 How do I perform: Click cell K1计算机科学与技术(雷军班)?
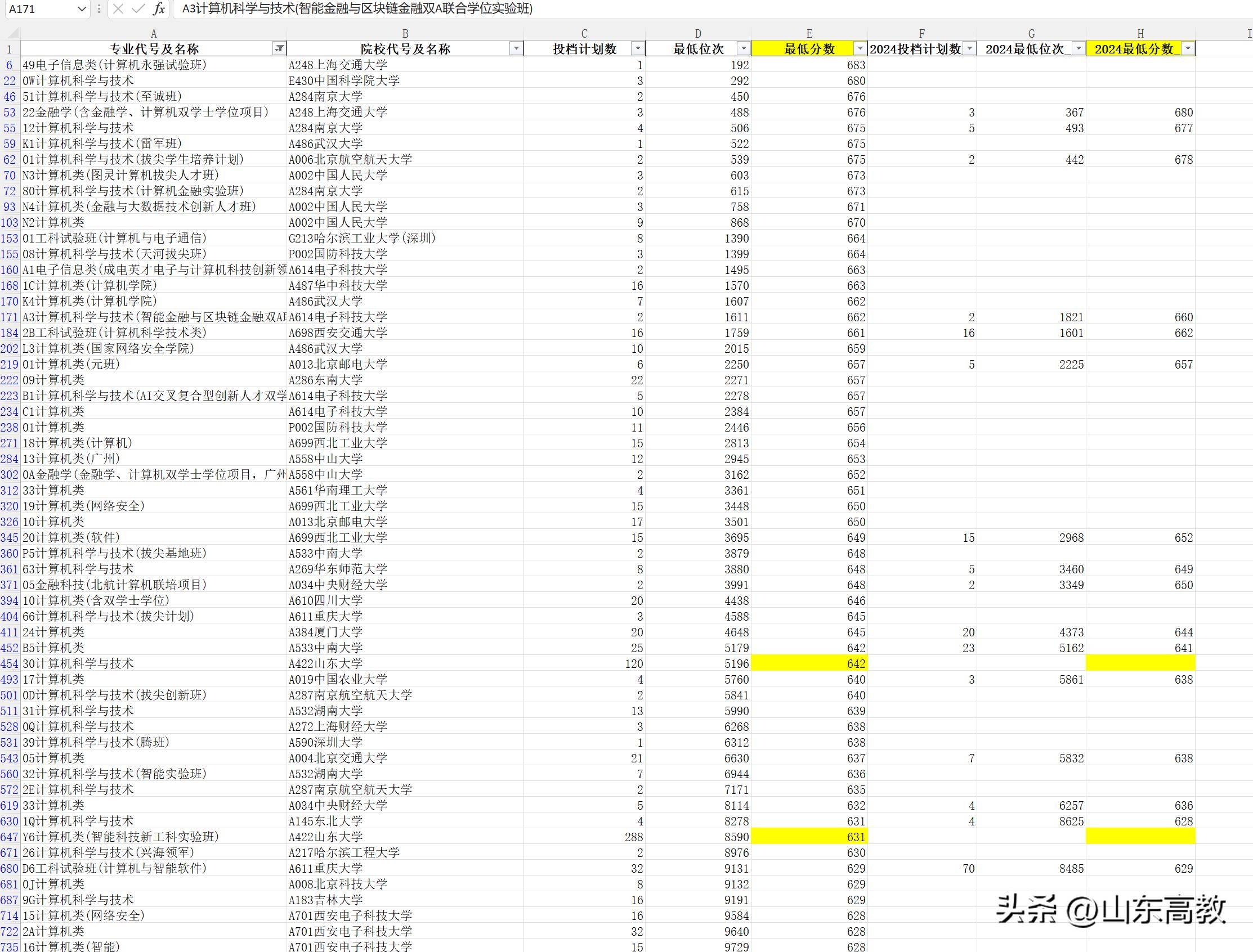154,144
